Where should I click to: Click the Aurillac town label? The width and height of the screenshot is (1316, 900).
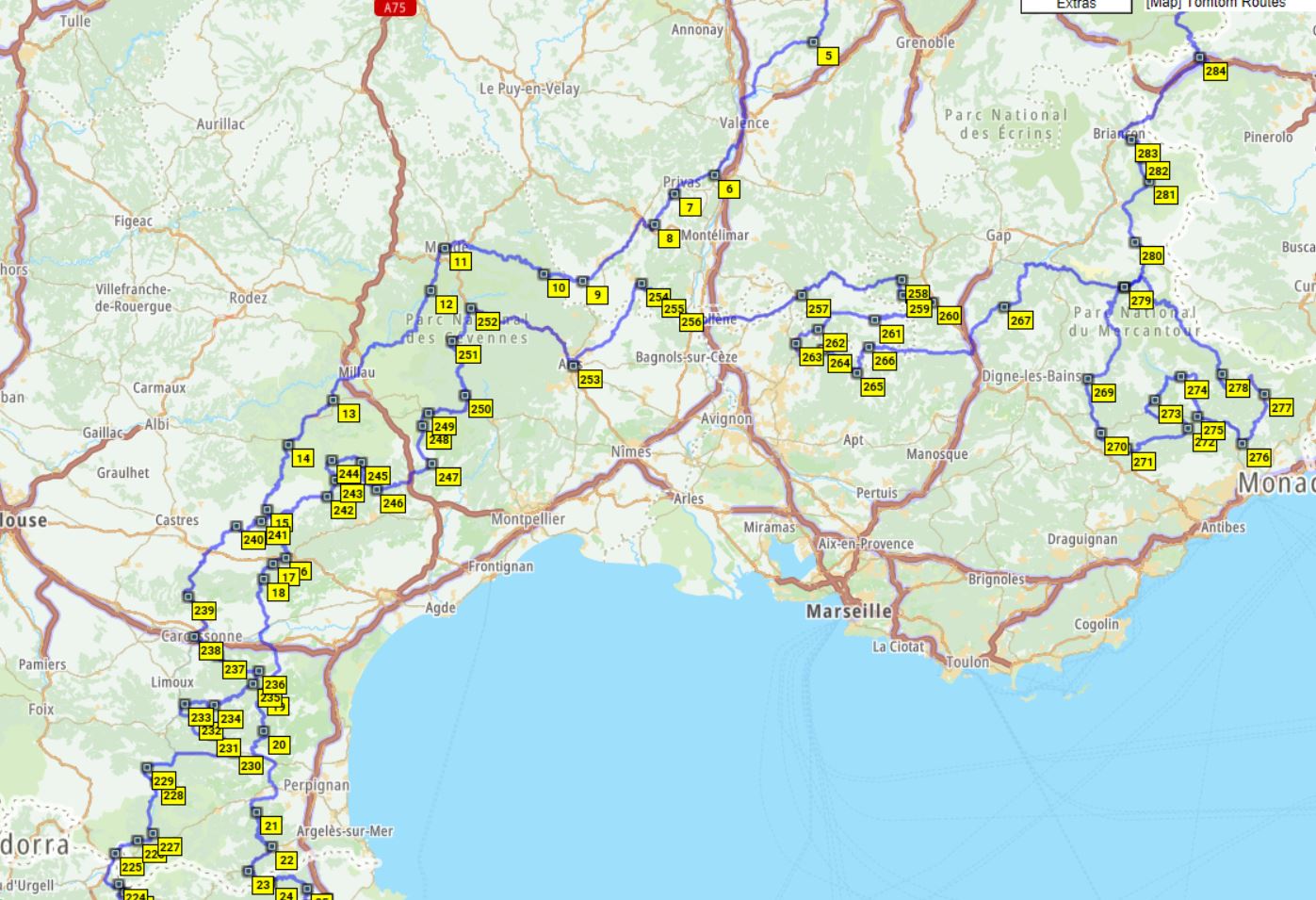220,124
